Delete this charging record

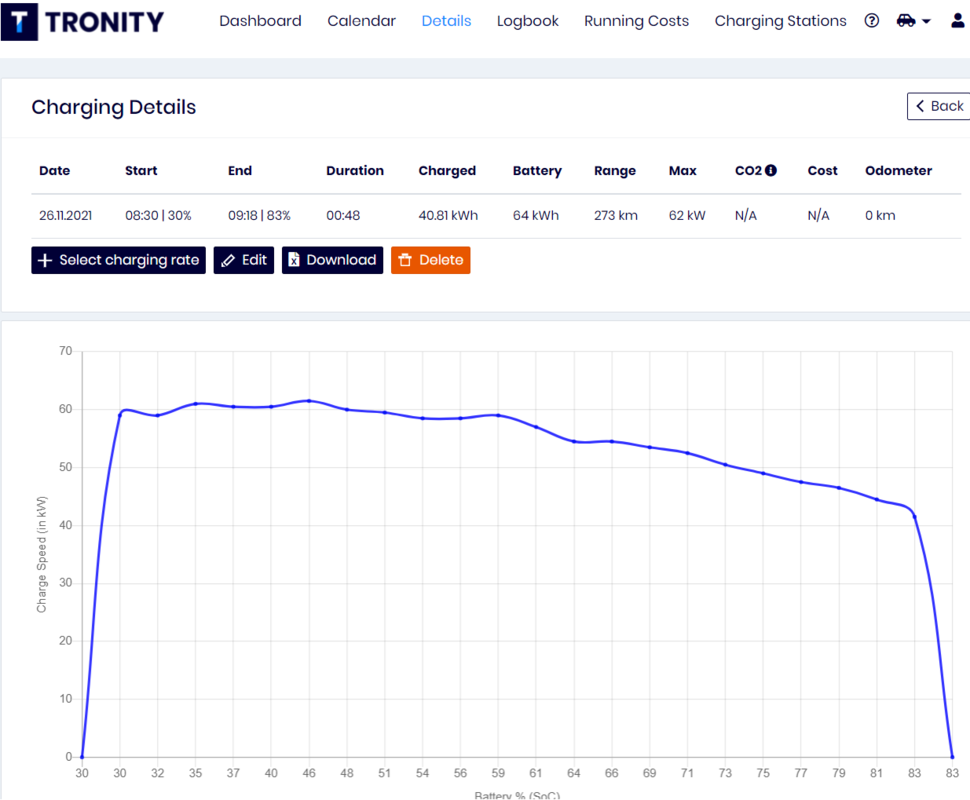[430, 260]
